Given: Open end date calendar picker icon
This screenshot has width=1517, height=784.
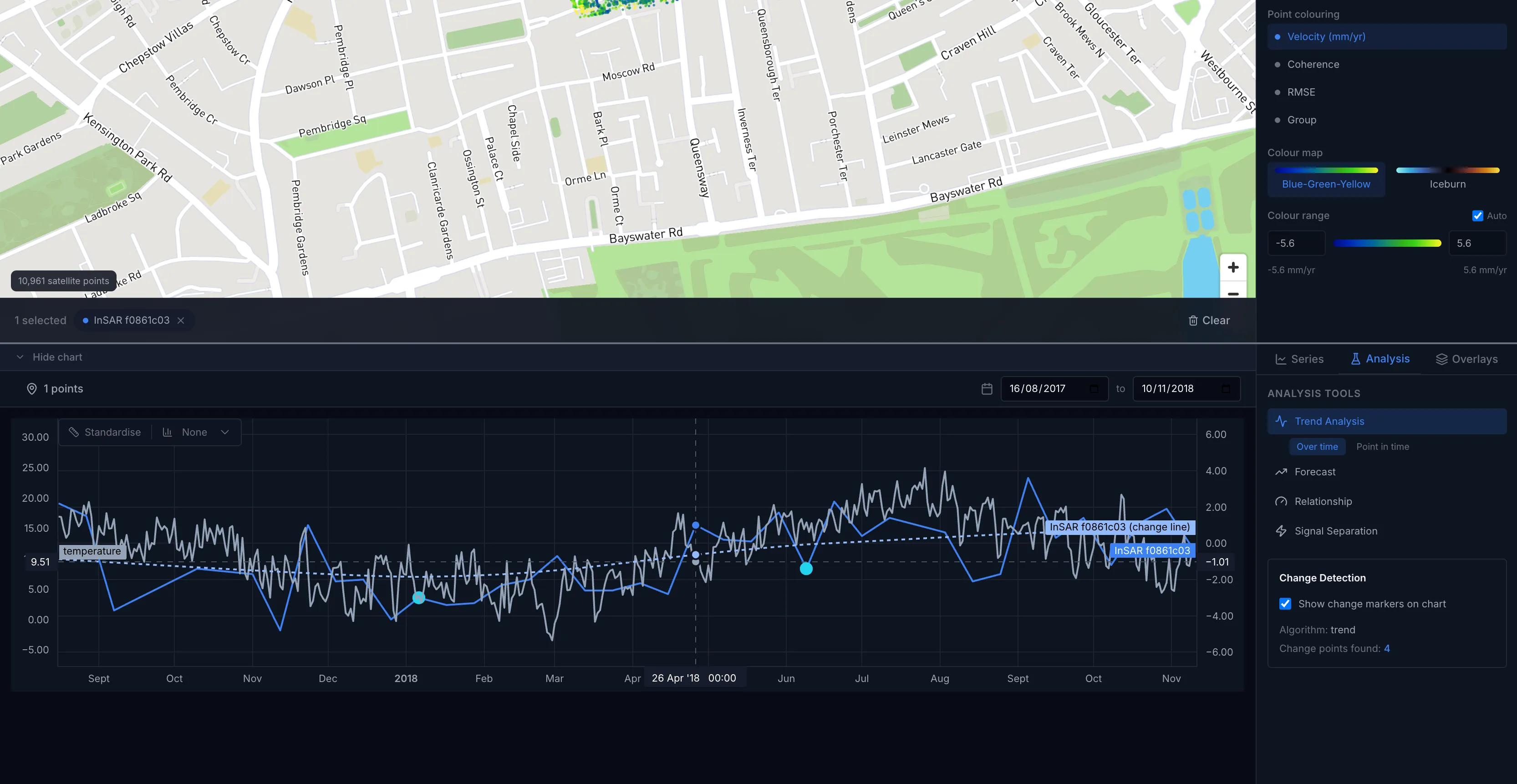Looking at the screenshot, I should pos(1226,389).
